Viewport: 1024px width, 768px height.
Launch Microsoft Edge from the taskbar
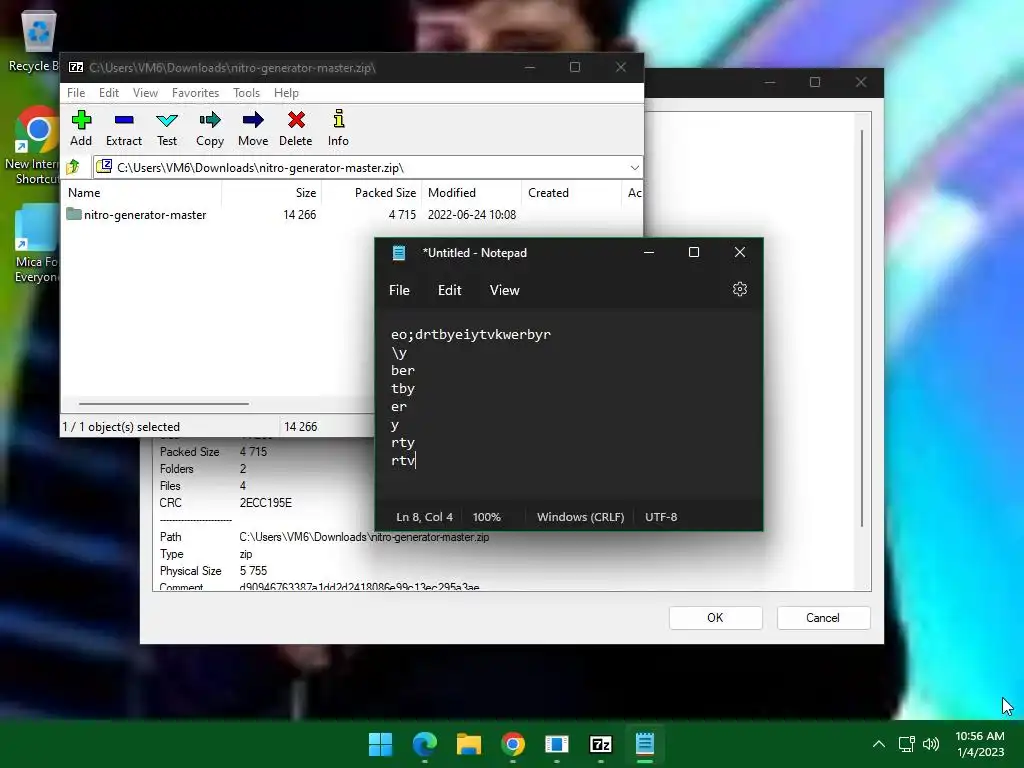(424, 744)
